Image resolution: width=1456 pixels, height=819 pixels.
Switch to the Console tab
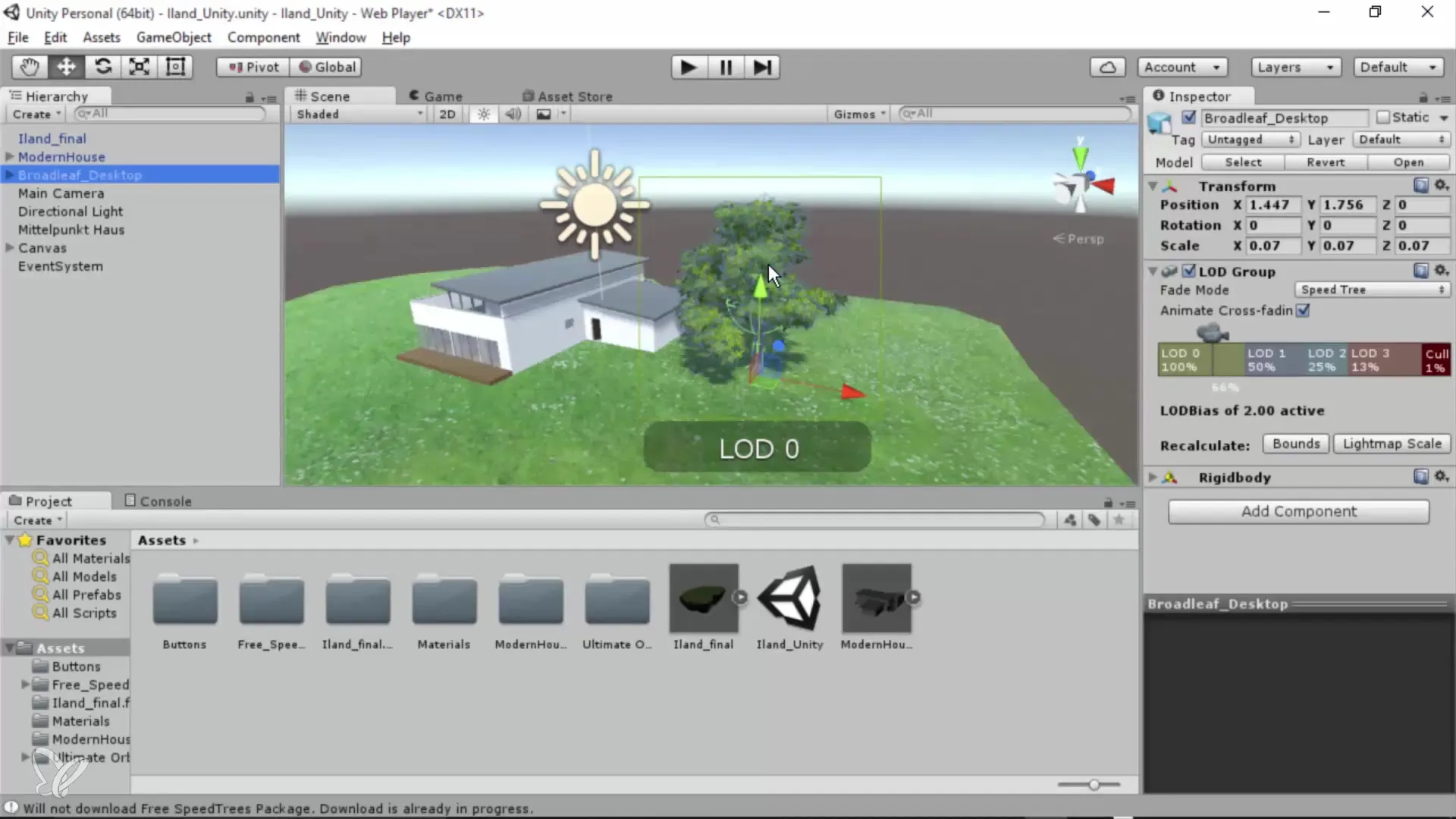[x=158, y=501]
